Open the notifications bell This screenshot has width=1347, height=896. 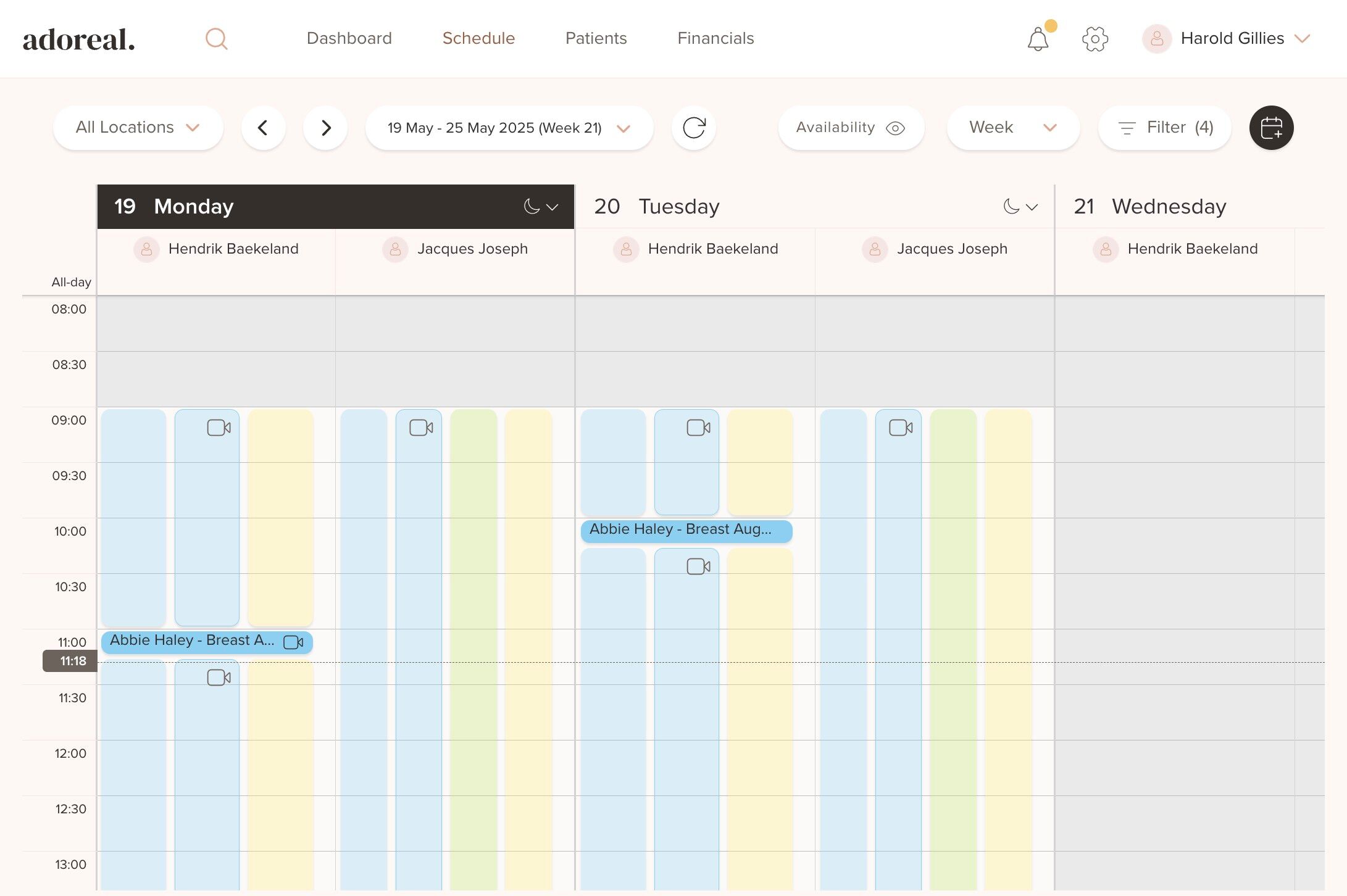tap(1038, 39)
